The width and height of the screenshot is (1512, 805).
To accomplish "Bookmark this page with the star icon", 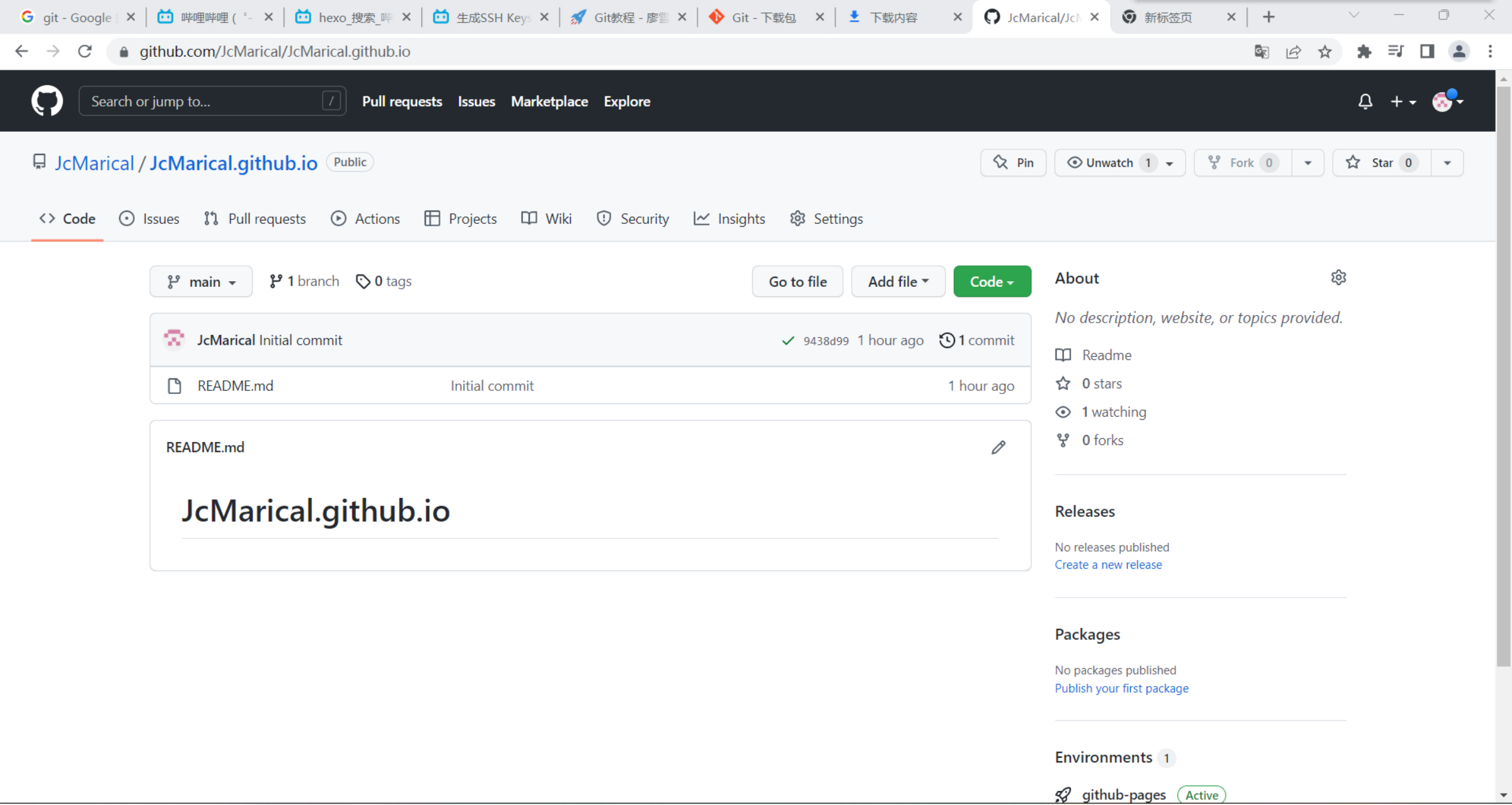I will [x=1325, y=52].
